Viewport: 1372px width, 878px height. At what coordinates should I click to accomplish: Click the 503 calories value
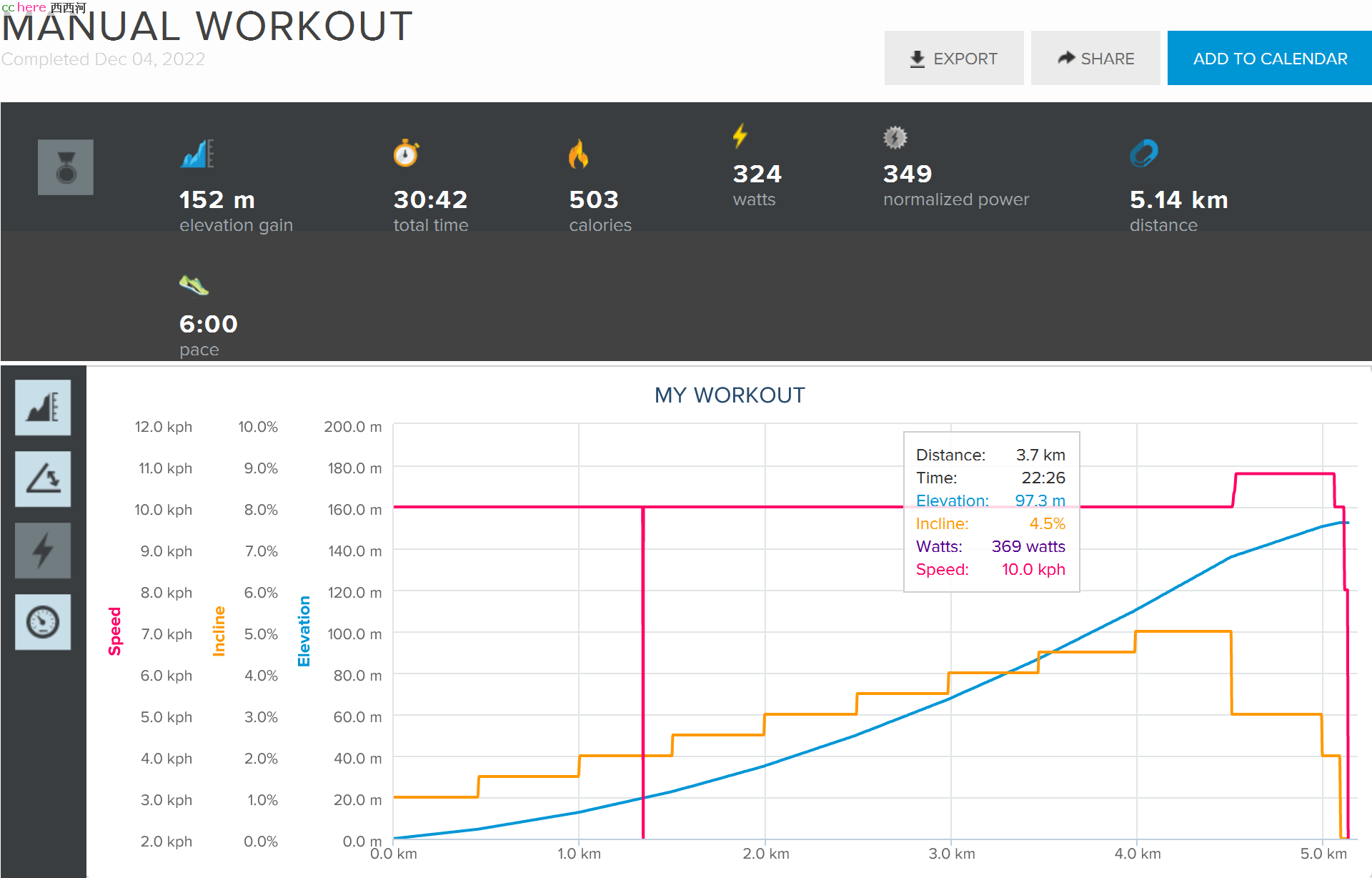[x=594, y=199]
